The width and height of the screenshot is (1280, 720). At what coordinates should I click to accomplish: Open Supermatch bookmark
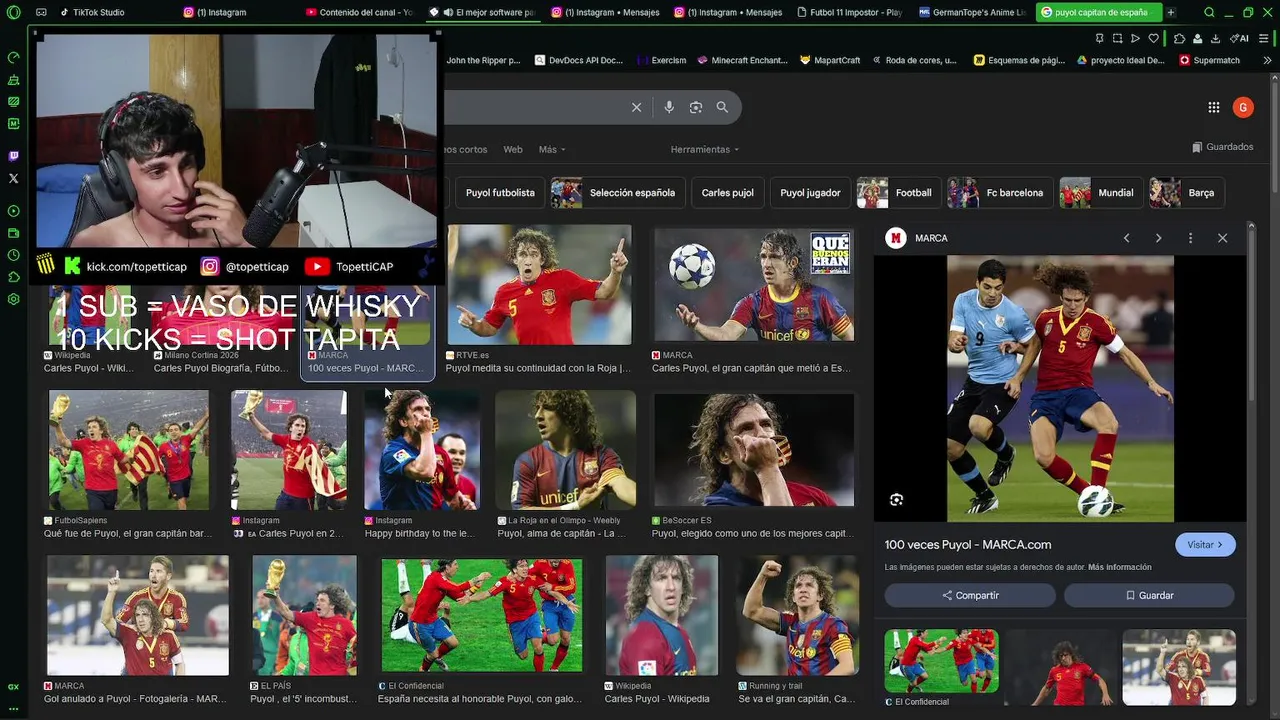pos(1210,60)
